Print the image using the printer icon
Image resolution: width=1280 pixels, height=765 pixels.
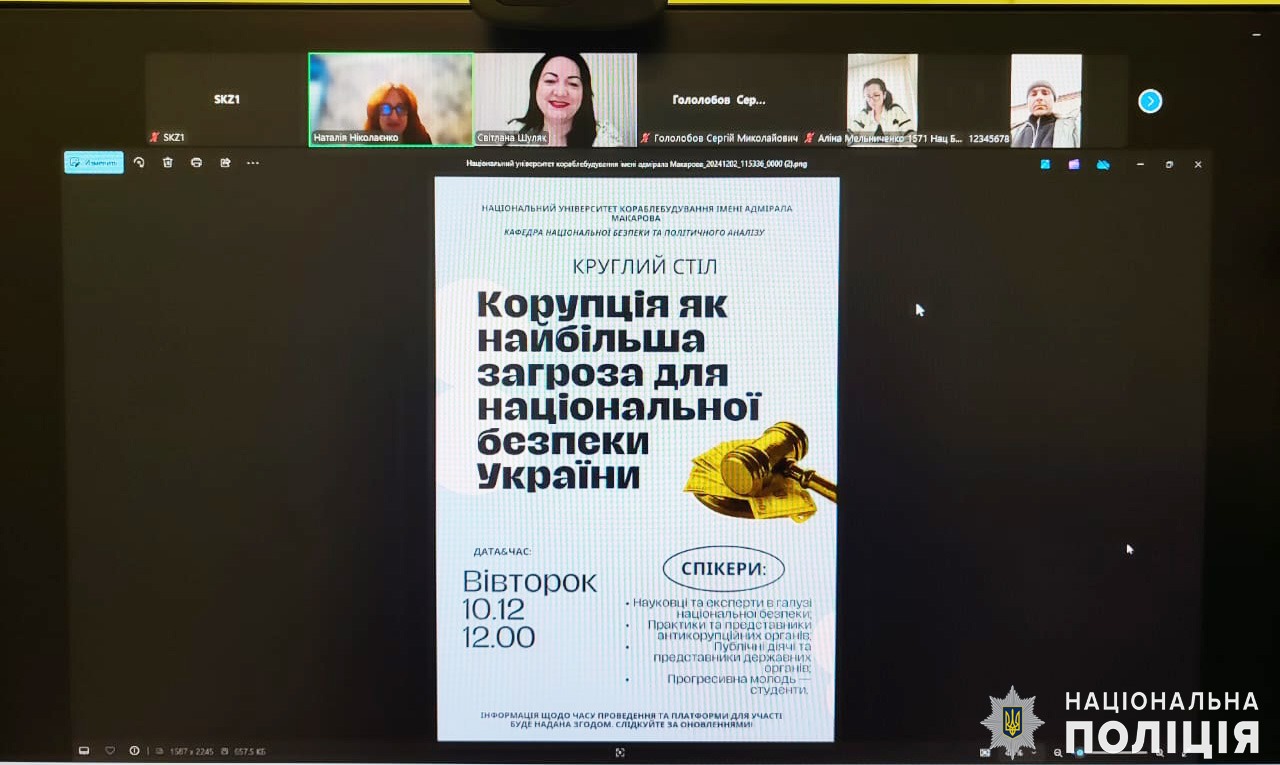[x=196, y=162]
